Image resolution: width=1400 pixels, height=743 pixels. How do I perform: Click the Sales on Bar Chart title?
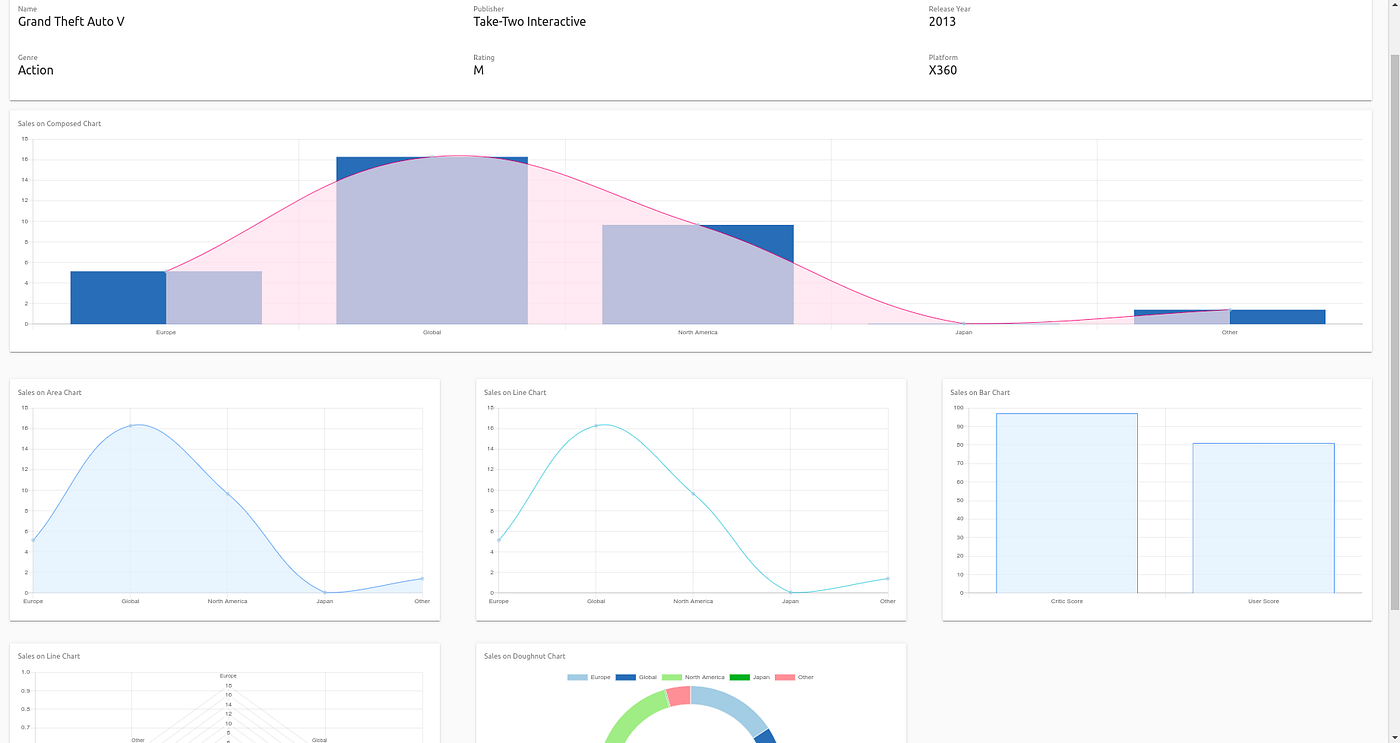[980, 393]
